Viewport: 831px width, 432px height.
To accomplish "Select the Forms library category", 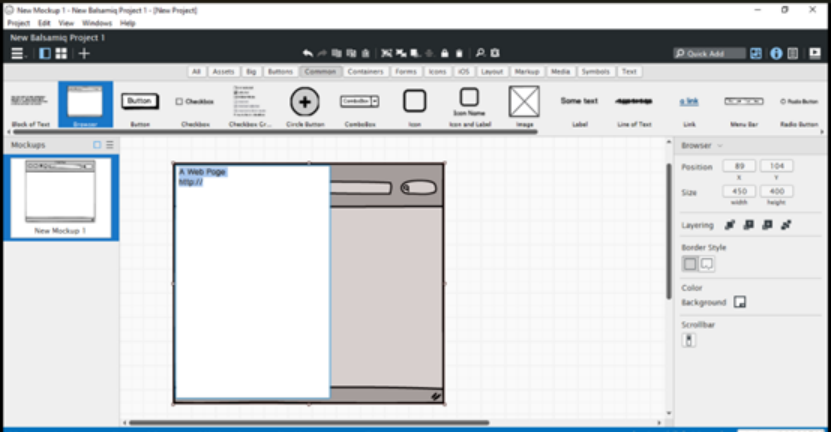I will (x=406, y=72).
